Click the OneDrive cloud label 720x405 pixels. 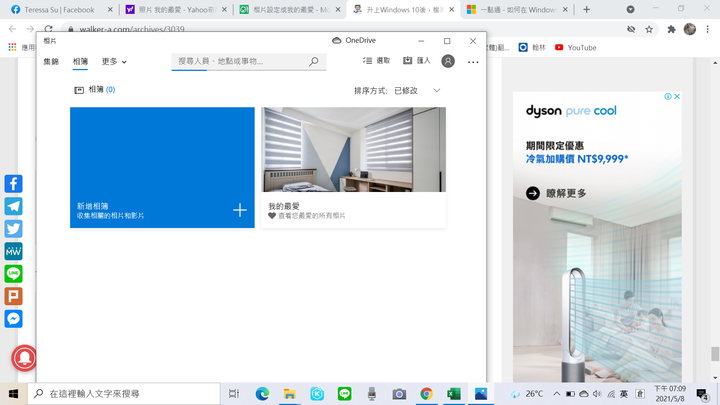pyautogui.click(x=354, y=40)
